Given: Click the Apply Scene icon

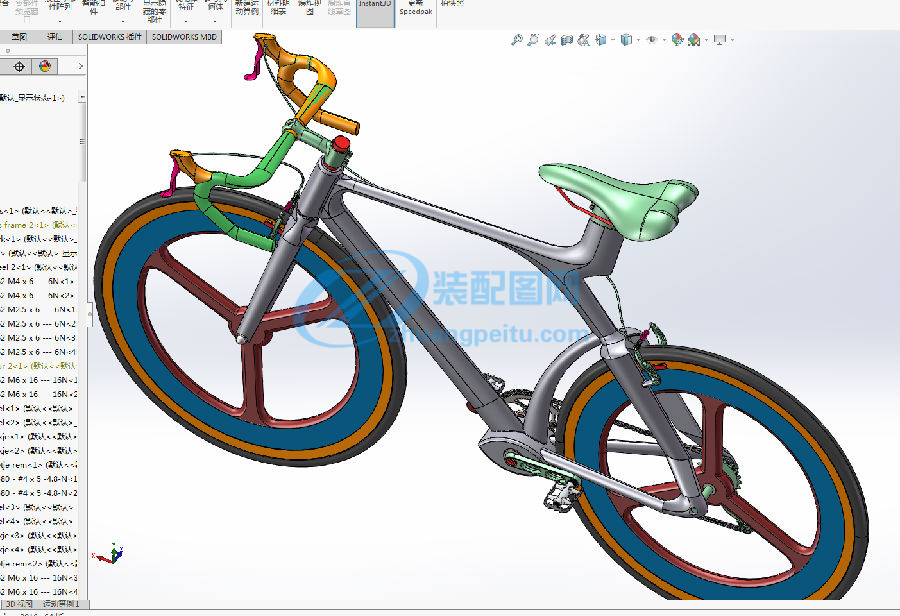Looking at the screenshot, I should click(x=695, y=40).
